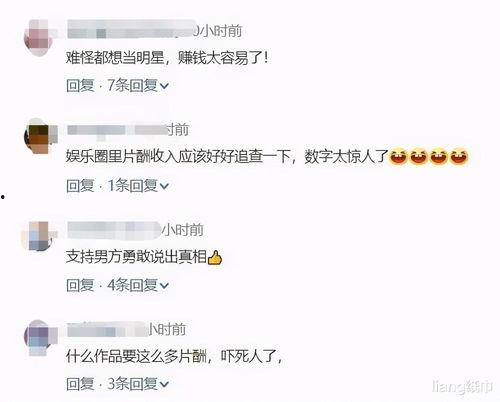Expand the 7条回复 chevron

click(164, 86)
